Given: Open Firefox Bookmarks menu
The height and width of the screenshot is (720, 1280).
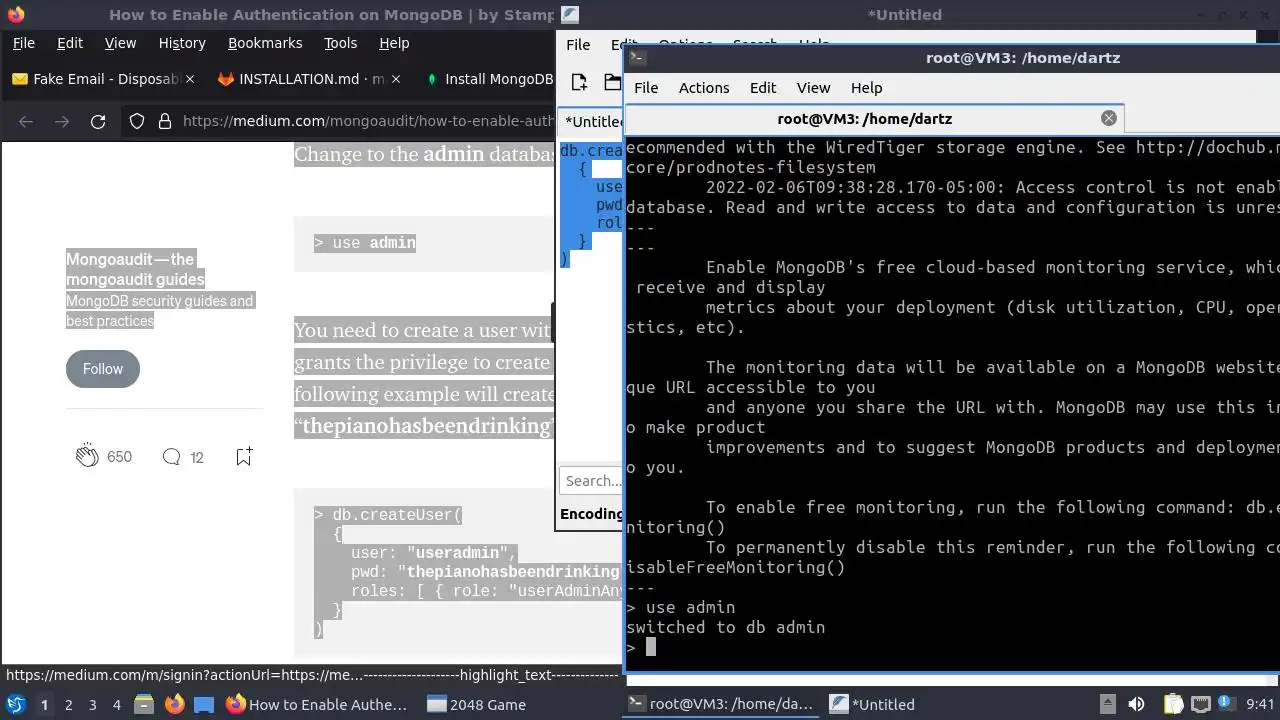Looking at the screenshot, I should 265,43.
